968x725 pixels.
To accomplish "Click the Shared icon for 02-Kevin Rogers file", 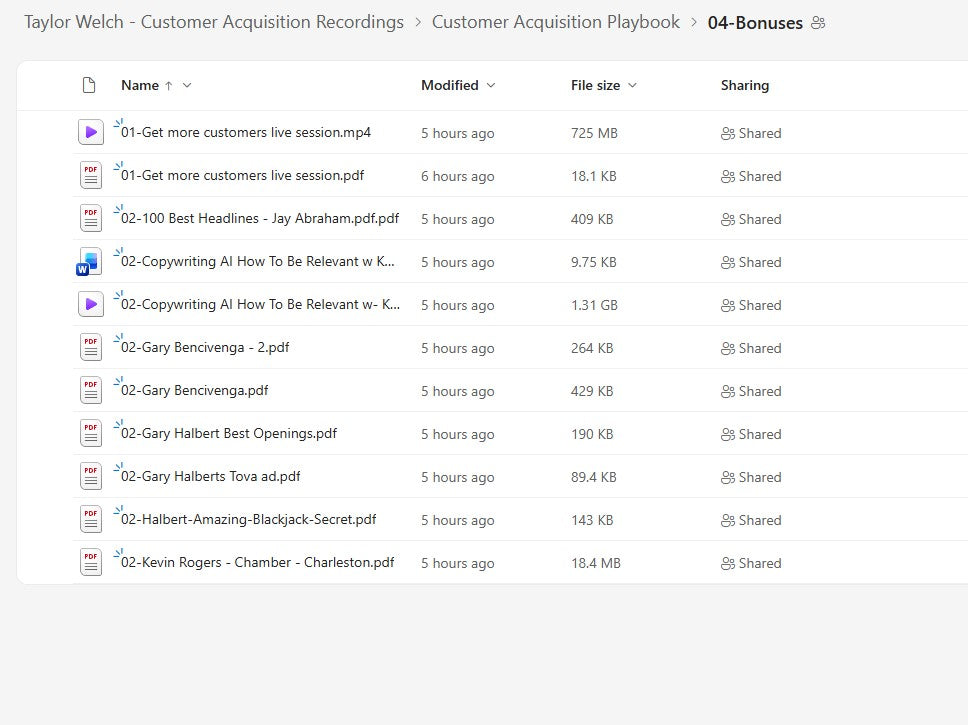I will point(729,562).
